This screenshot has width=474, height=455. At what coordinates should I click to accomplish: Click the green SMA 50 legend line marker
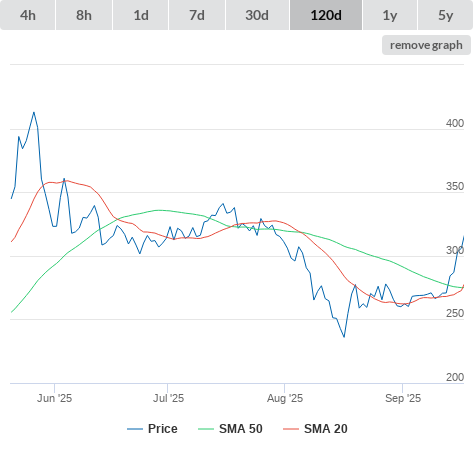[x=206, y=429]
